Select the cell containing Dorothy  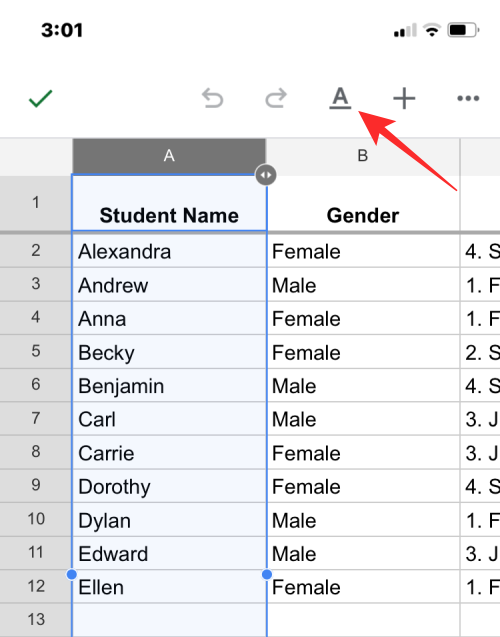(169, 486)
